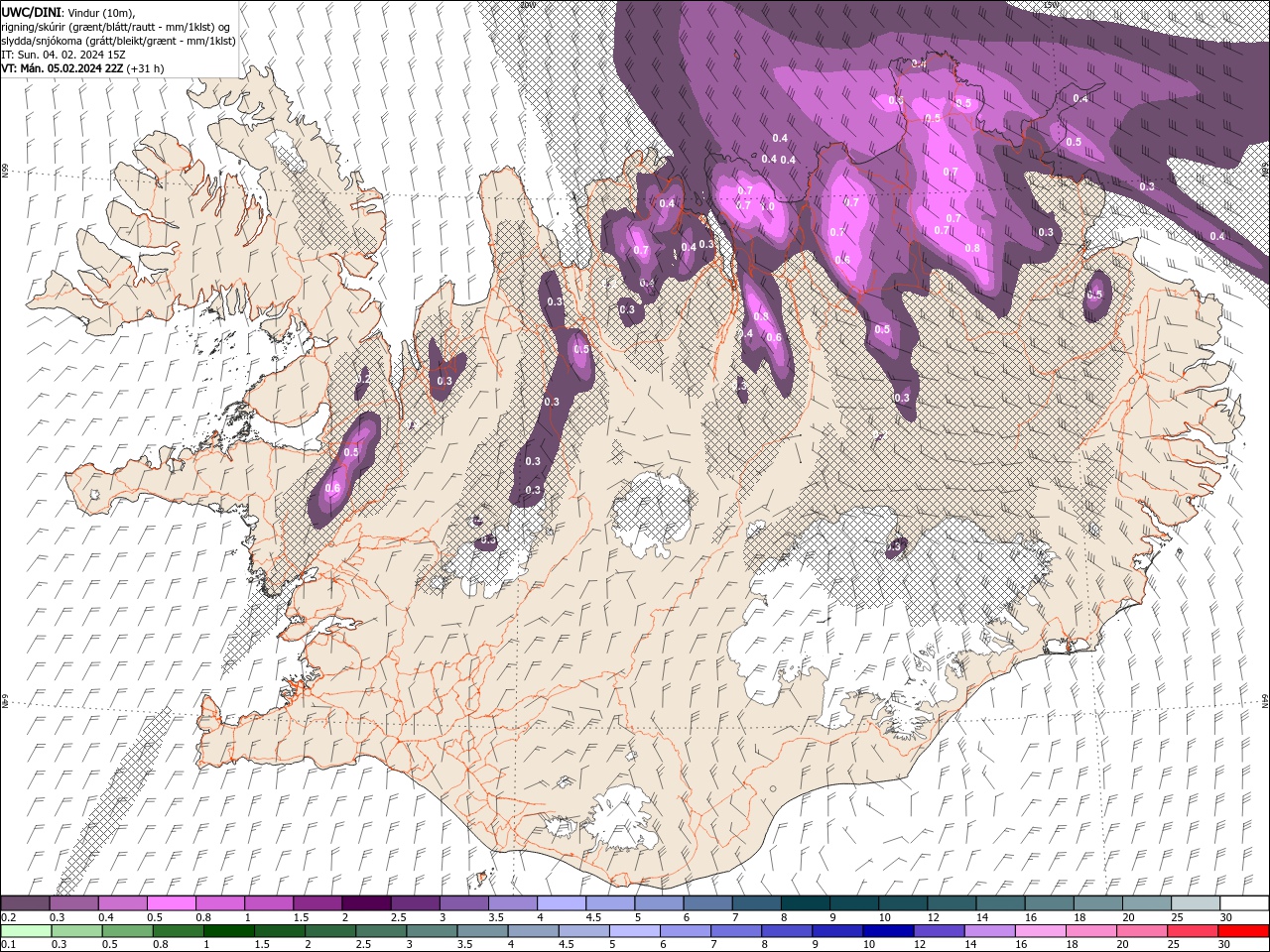This screenshot has width=1270, height=952.
Task: Click the 'slydda/snjókoma' legend description line
Action: 118,41
